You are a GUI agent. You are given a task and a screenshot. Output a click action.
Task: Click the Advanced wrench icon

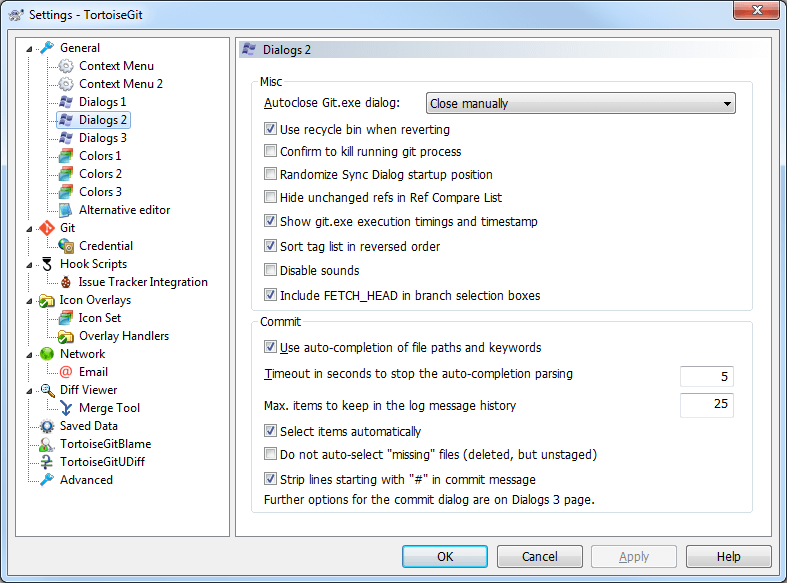47,480
